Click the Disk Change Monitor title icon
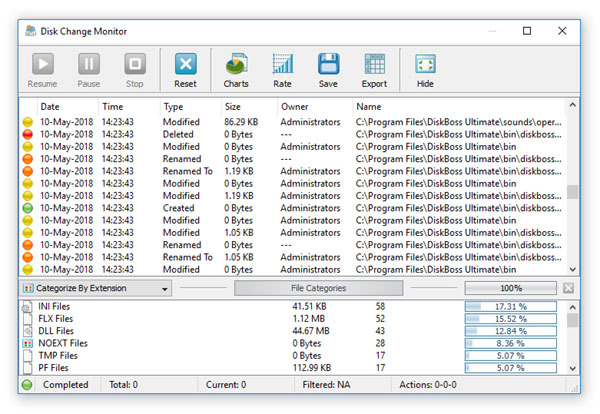 (x=31, y=31)
